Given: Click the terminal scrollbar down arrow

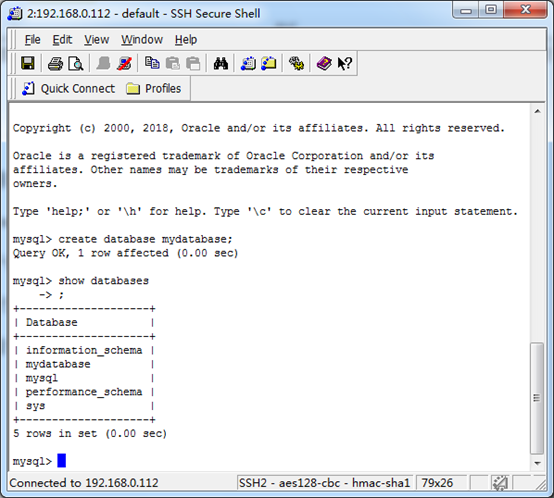Looking at the screenshot, I should click(537, 463).
